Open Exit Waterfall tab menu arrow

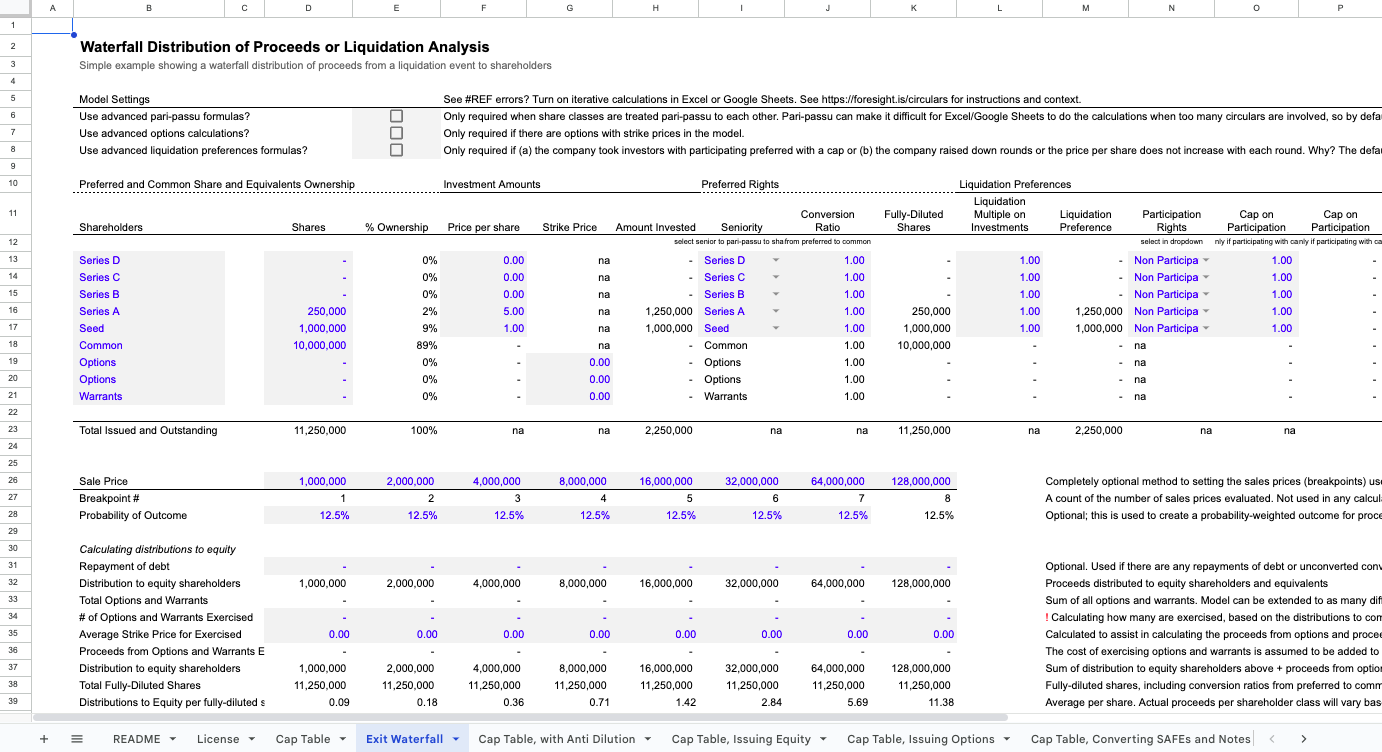[x=456, y=739]
